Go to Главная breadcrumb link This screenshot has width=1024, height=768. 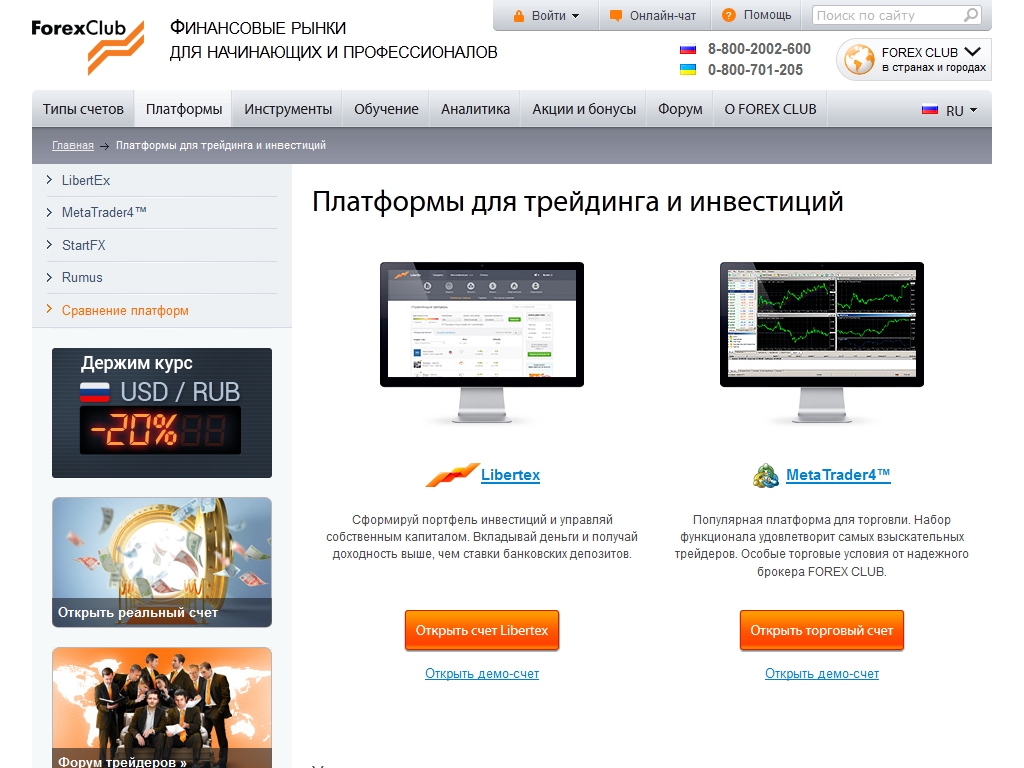[73, 146]
